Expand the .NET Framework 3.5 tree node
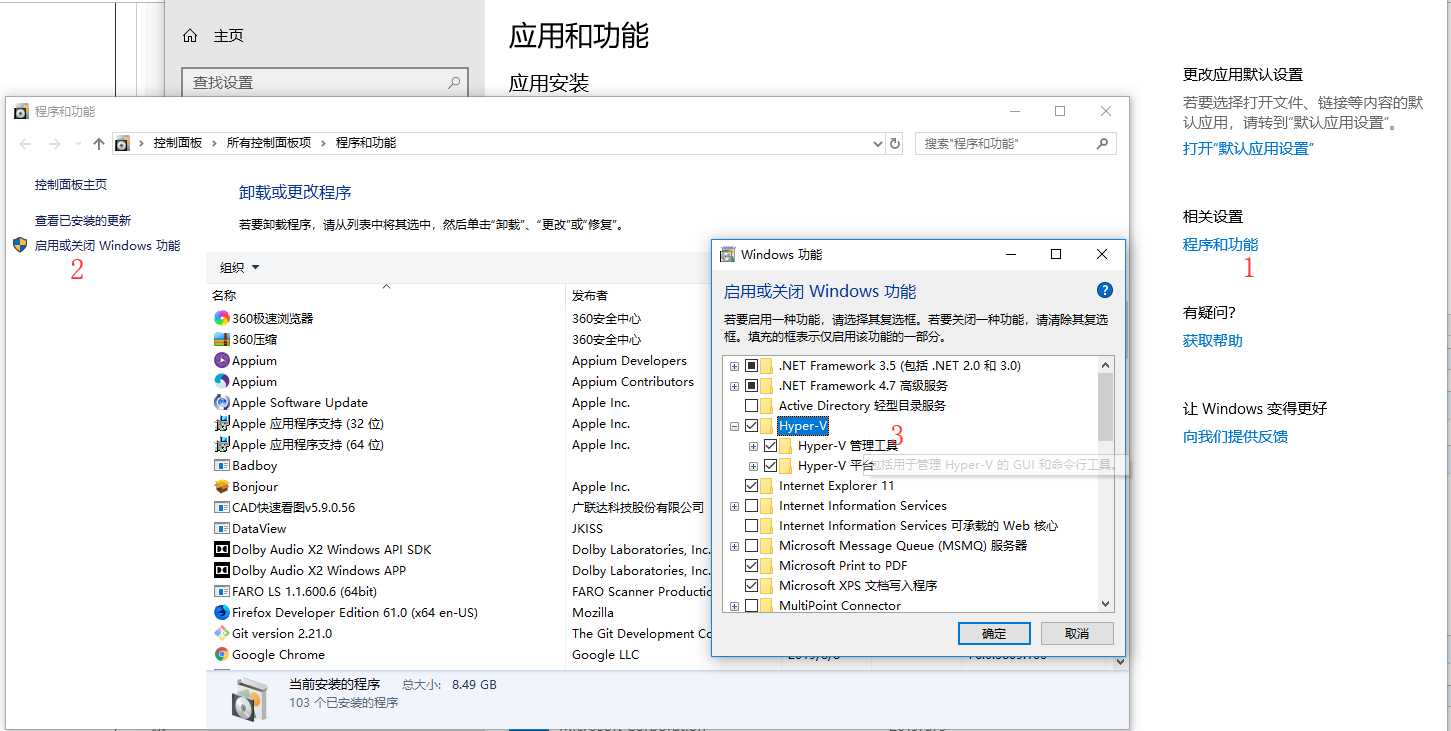Viewport: 1451px width, 731px height. pos(734,365)
